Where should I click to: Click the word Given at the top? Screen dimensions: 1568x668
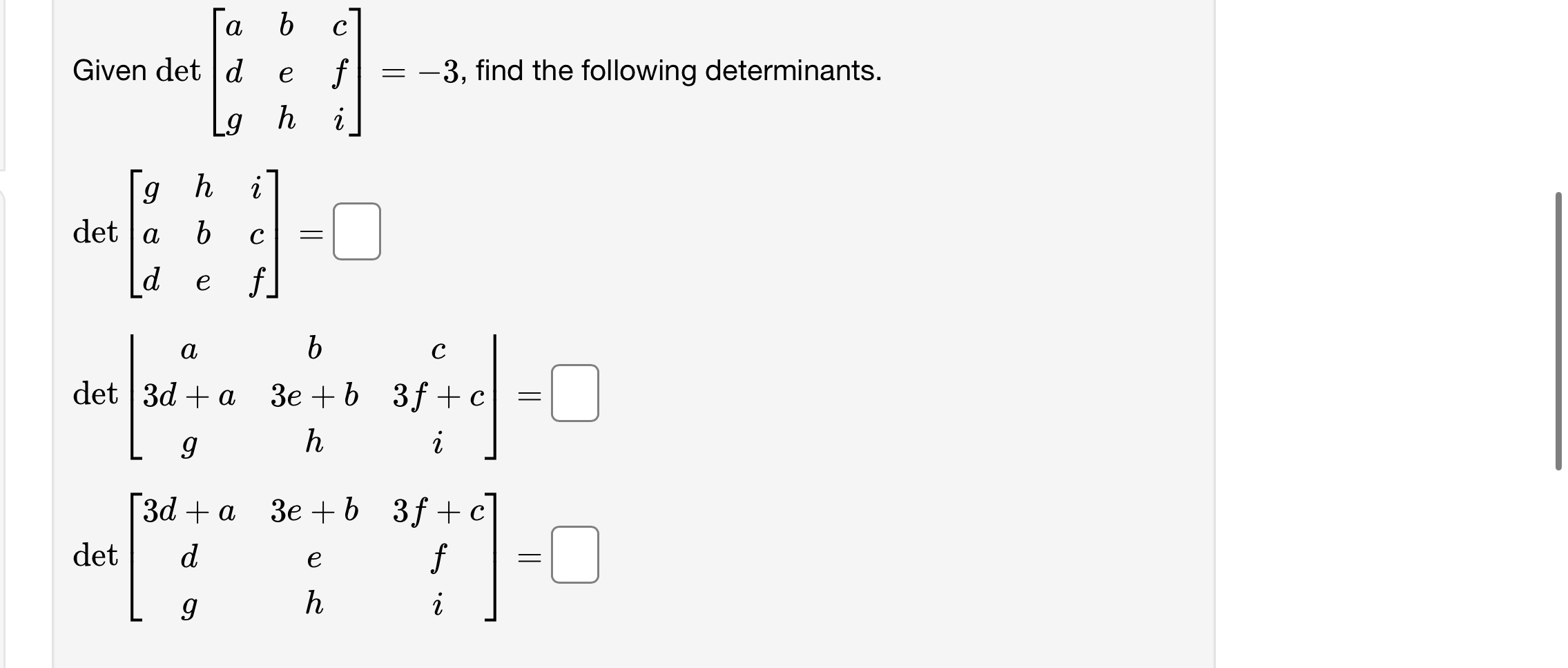point(110,71)
